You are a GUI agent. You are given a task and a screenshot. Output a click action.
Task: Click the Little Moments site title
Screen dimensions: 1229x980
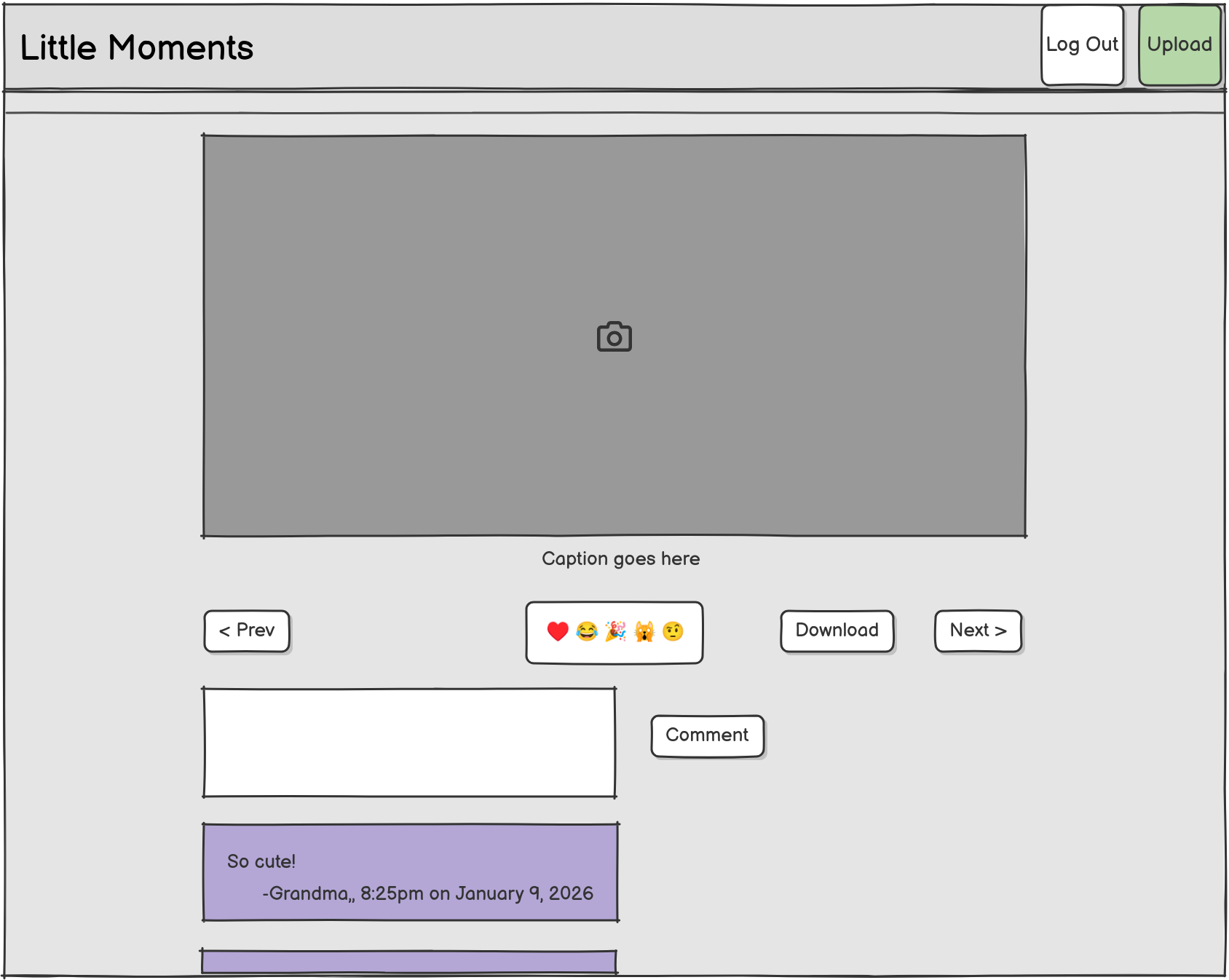pyautogui.click(x=137, y=48)
